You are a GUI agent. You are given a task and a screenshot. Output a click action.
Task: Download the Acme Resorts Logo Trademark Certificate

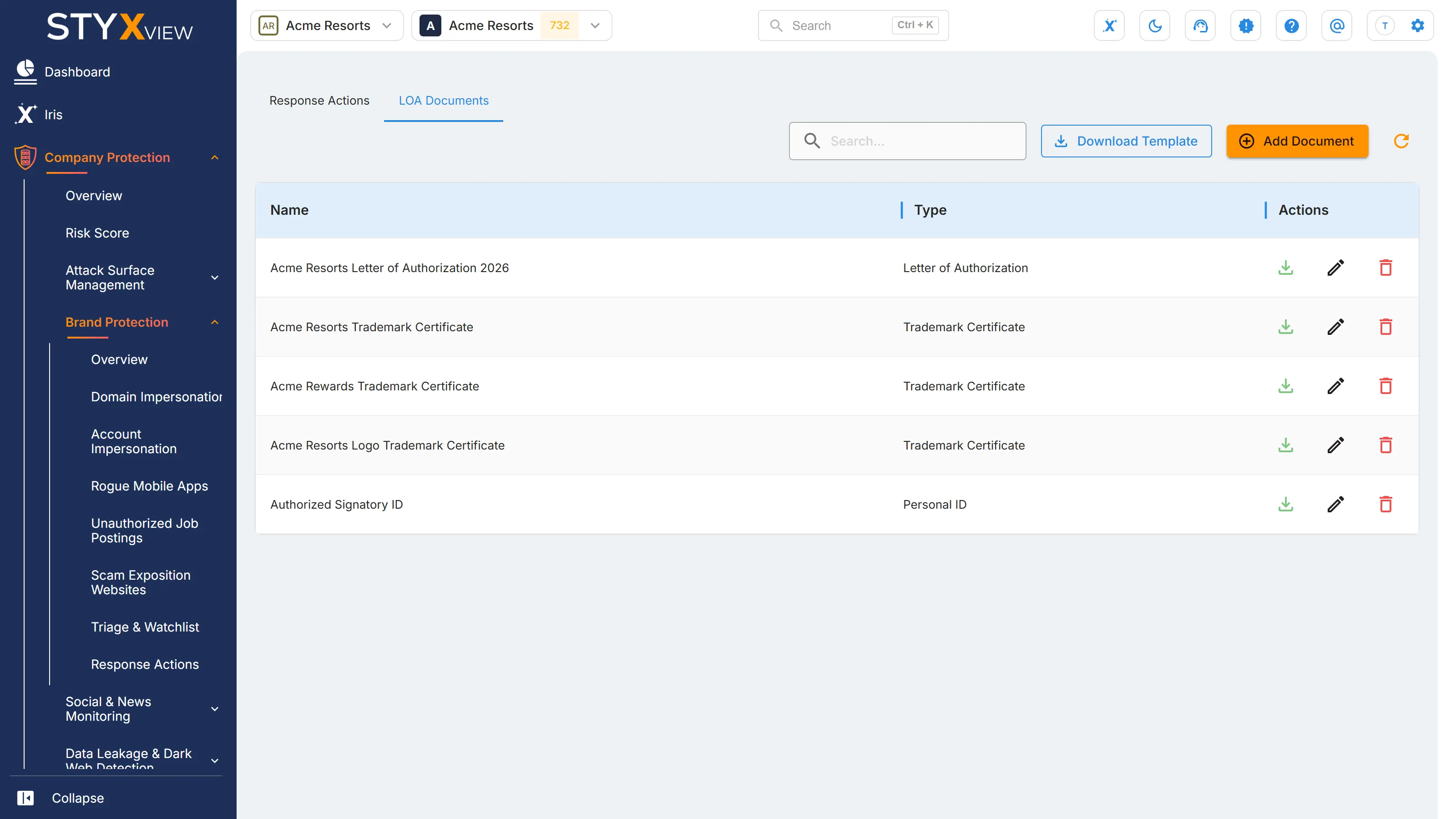click(x=1285, y=445)
